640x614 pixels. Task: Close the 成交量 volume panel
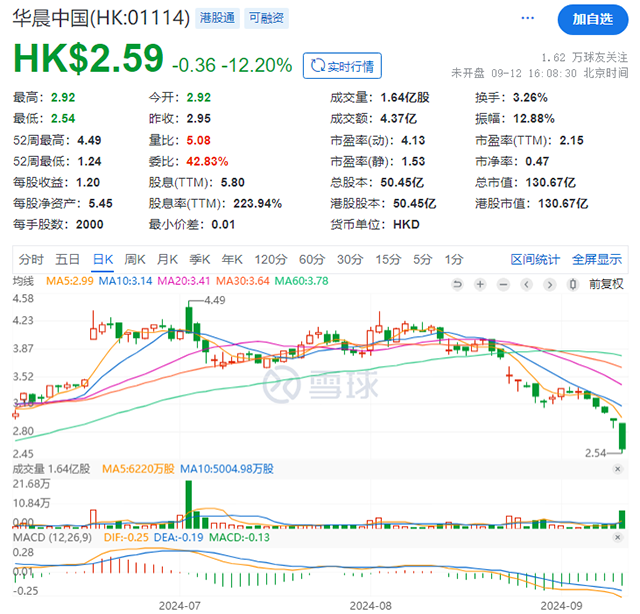click(618, 469)
